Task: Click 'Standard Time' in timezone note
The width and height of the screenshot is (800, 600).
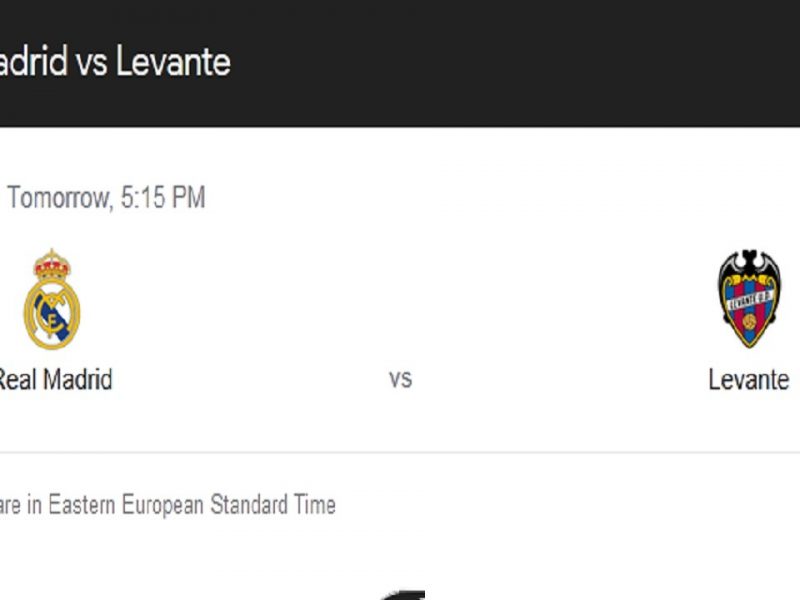Action: point(273,505)
